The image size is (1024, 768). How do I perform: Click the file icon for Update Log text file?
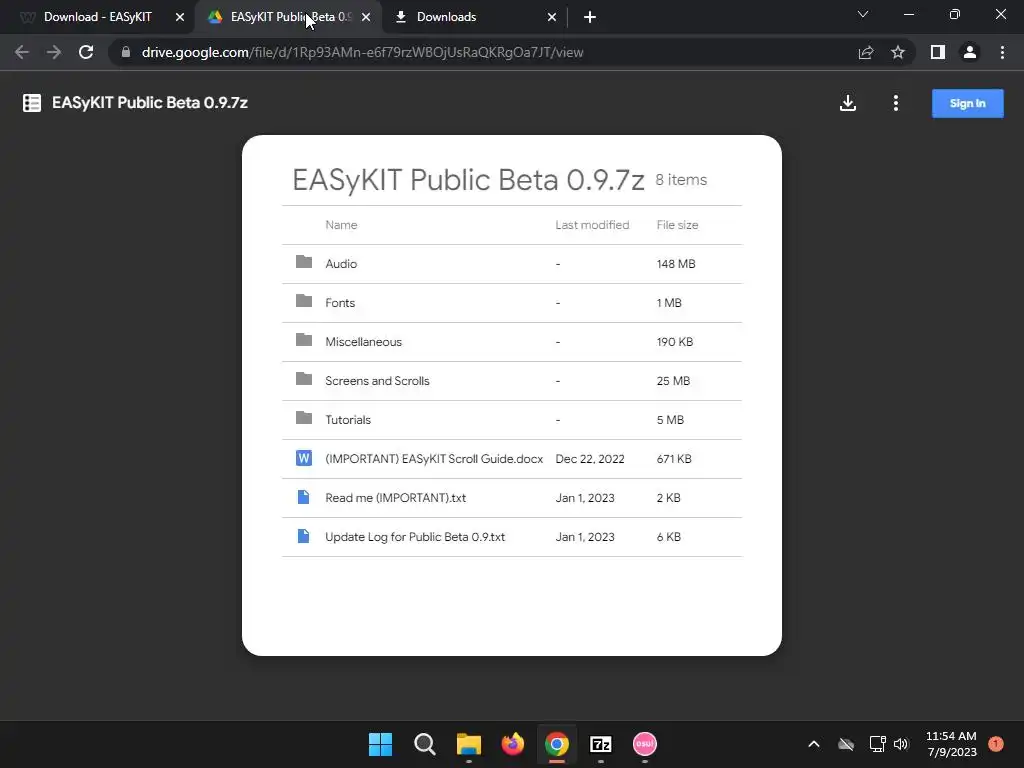304,536
